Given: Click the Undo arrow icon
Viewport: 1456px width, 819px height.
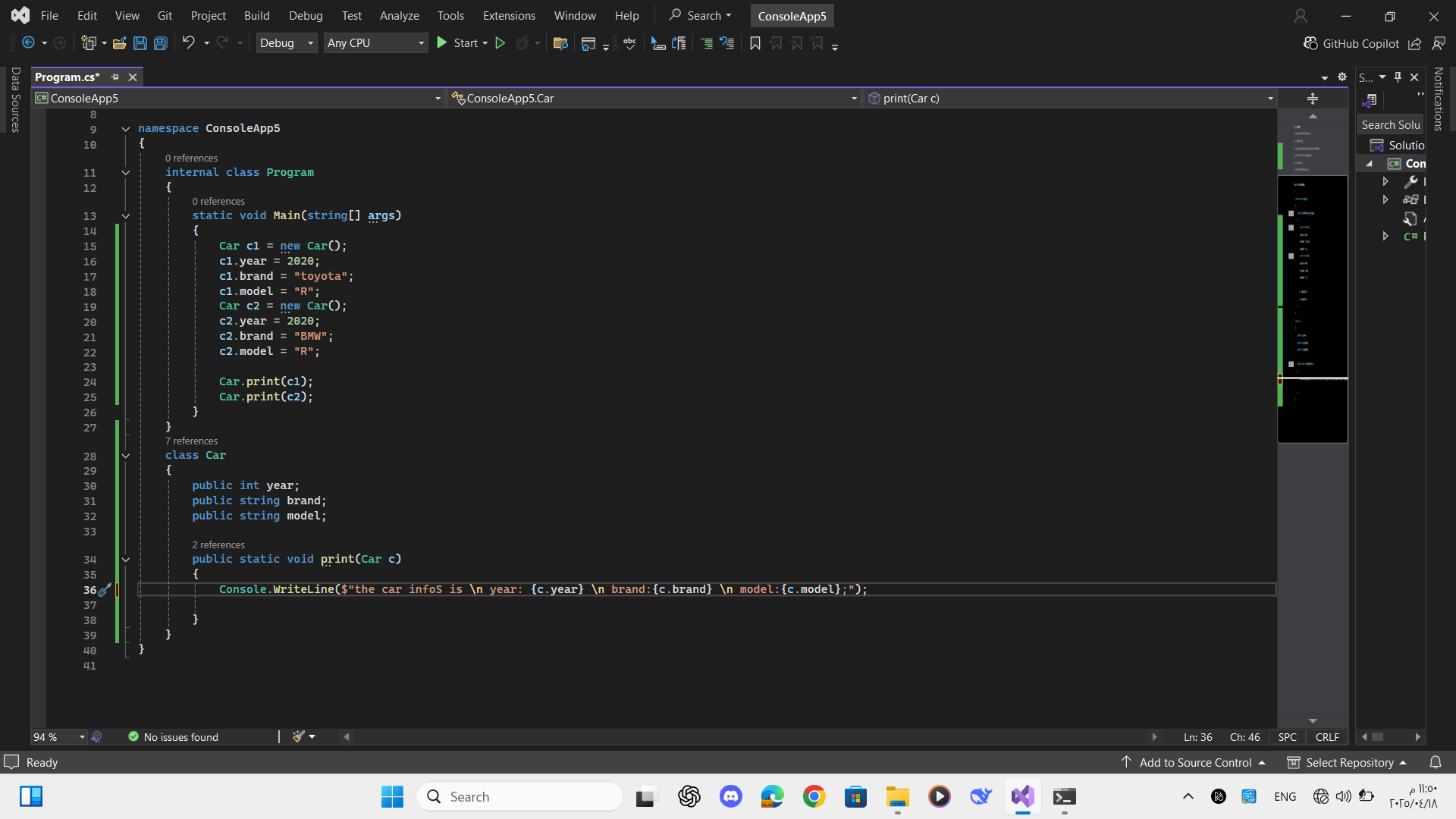Looking at the screenshot, I should [x=189, y=43].
